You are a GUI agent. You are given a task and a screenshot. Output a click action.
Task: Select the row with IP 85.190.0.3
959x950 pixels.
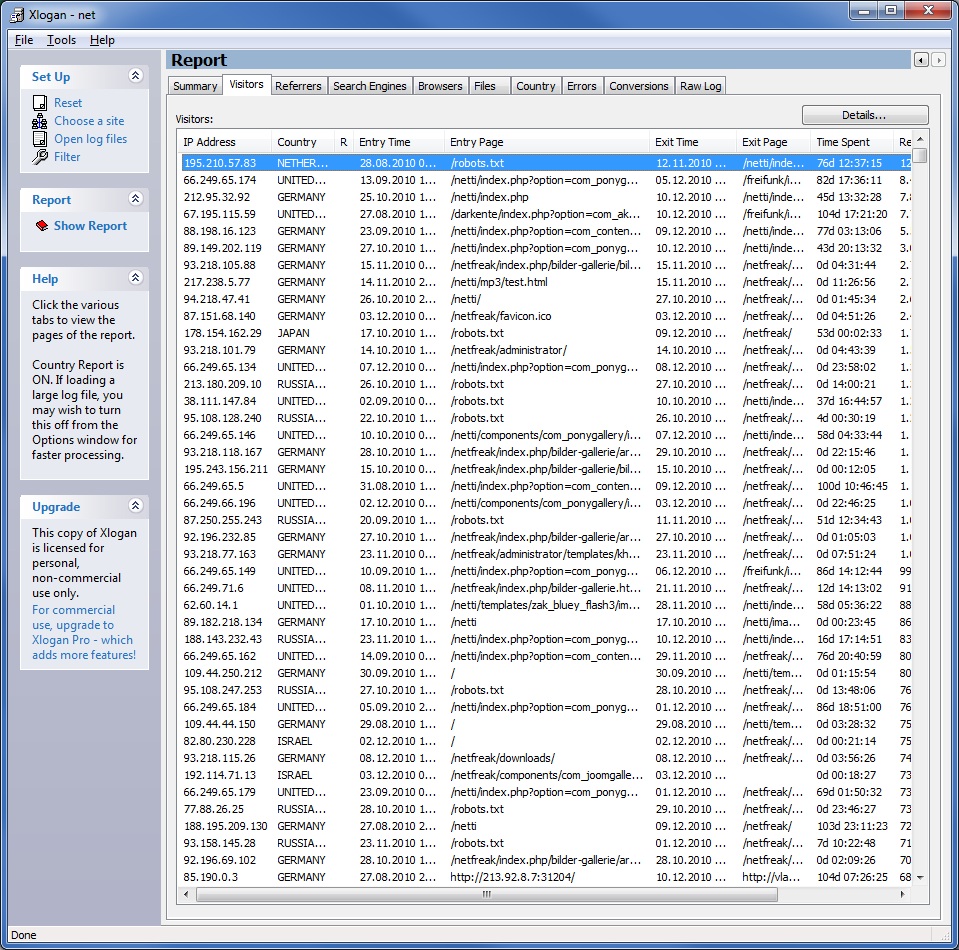click(x=545, y=877)
